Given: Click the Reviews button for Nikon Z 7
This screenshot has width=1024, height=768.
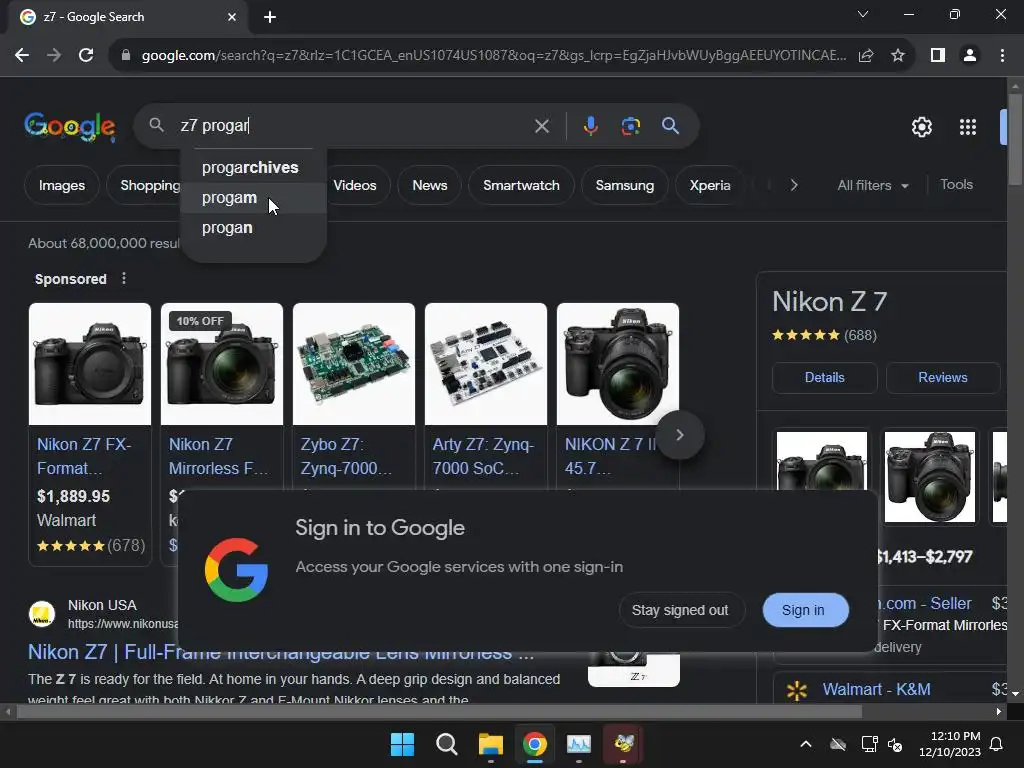Looking at the screenshot, I should pyautogui.click(x=942, y=377).
